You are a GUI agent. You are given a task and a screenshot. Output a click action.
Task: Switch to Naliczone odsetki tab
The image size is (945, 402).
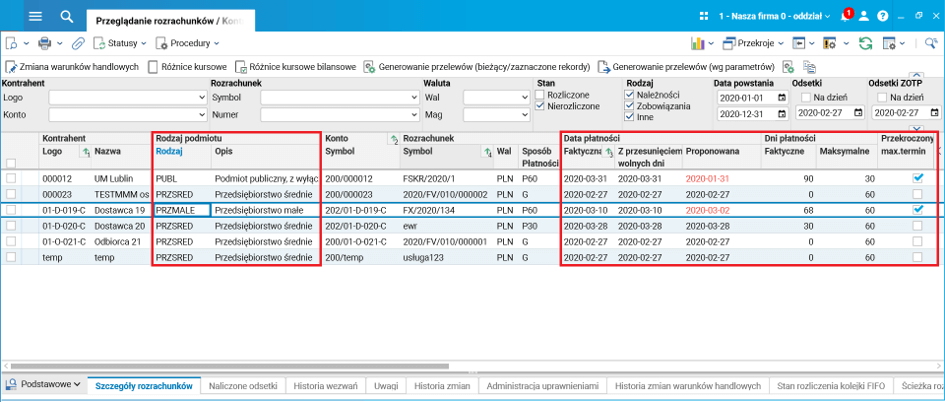click(x=243, y=385)
